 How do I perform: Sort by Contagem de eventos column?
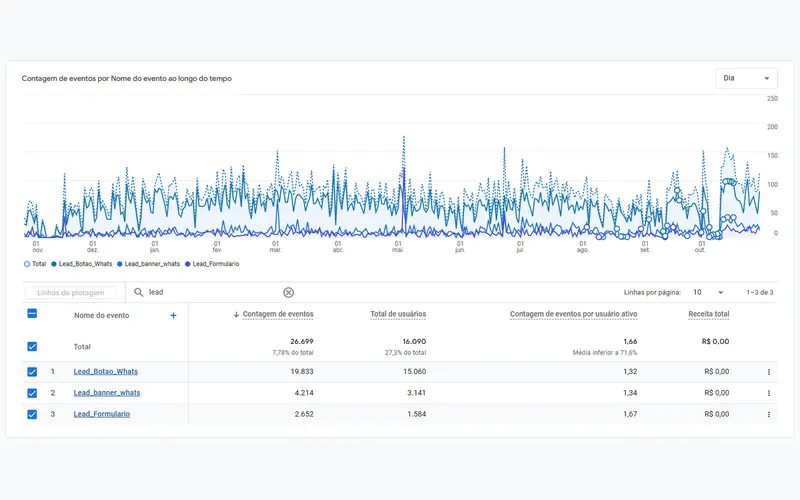click(278, 314)
